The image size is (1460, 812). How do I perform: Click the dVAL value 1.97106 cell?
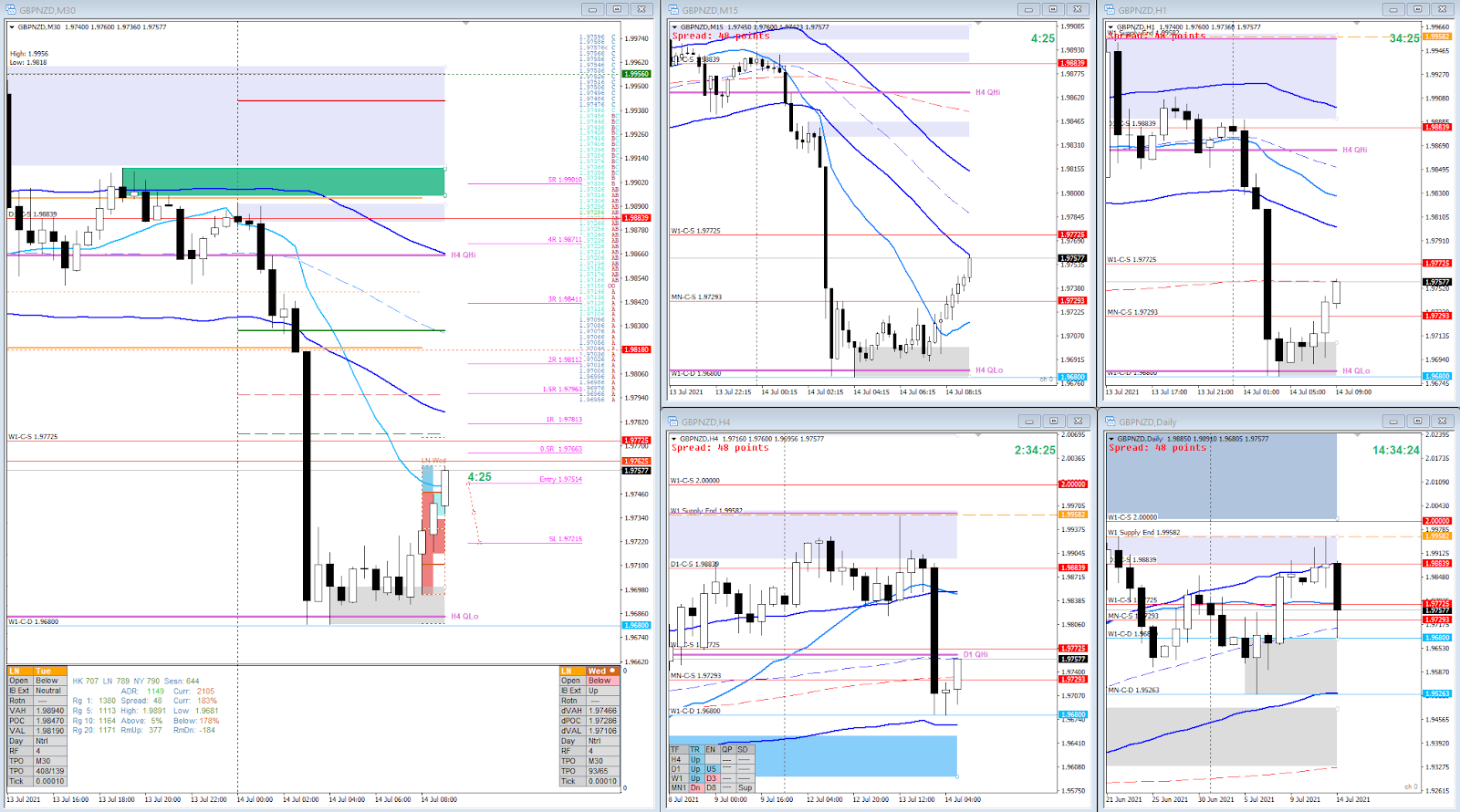tap(602, 731)
